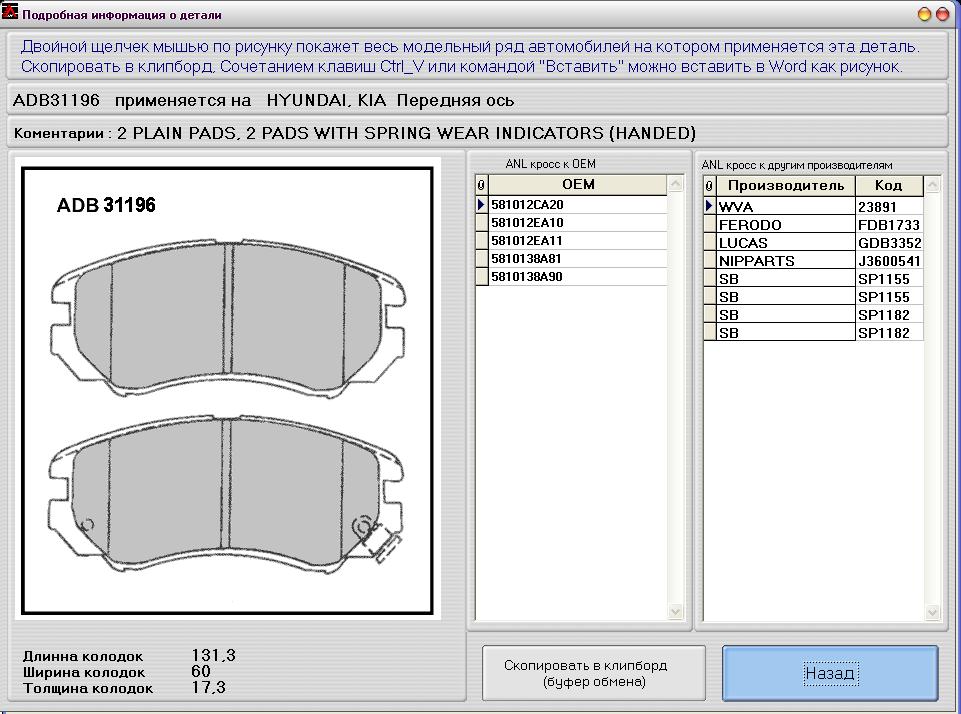Select code J3600541 for NIPPARTS

point(889,261)
